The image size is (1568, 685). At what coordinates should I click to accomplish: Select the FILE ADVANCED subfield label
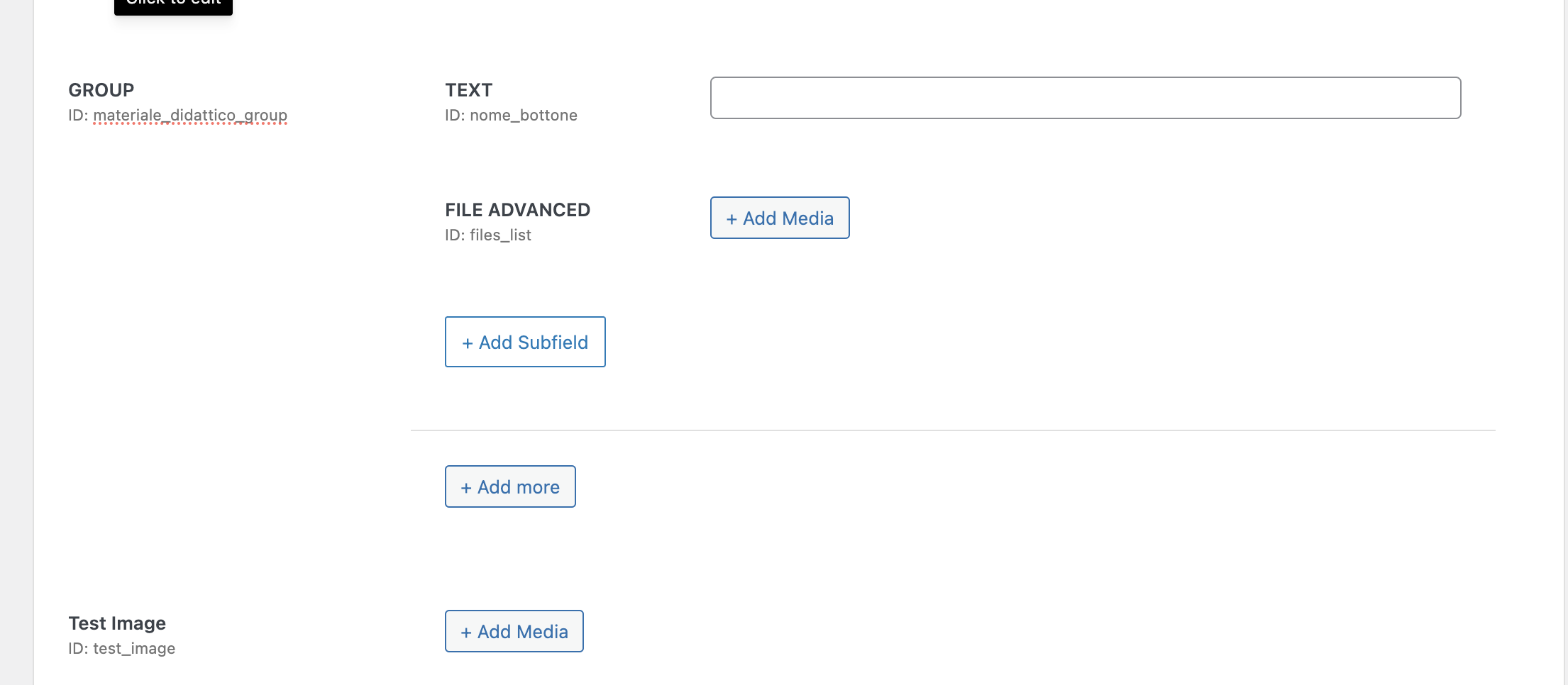(517, 210)
